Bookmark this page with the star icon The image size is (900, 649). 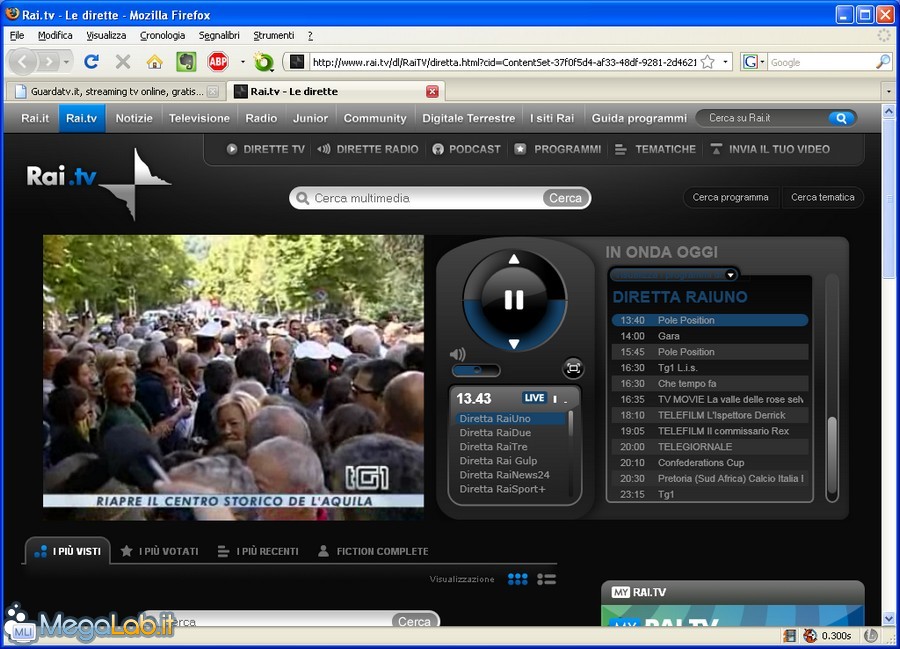tap(708, 62)
